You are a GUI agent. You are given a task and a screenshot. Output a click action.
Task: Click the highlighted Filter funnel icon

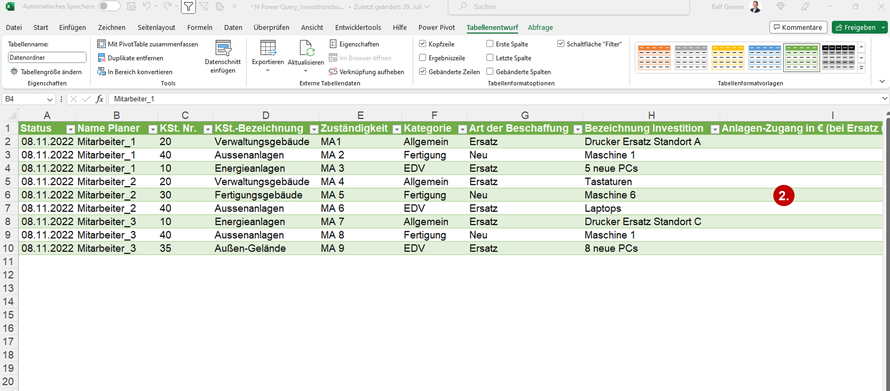(x=188, y=7)
